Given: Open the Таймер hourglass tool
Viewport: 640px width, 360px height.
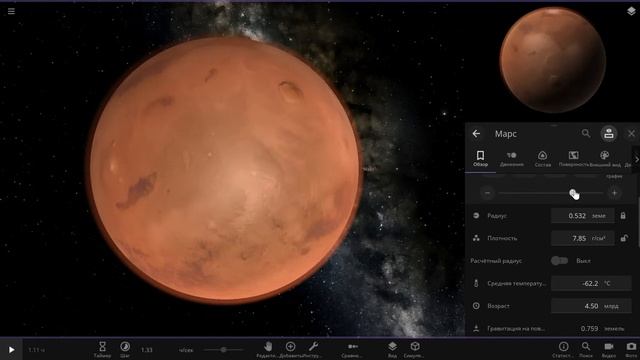Looking at the screenshot, I should tap(102, 349).
